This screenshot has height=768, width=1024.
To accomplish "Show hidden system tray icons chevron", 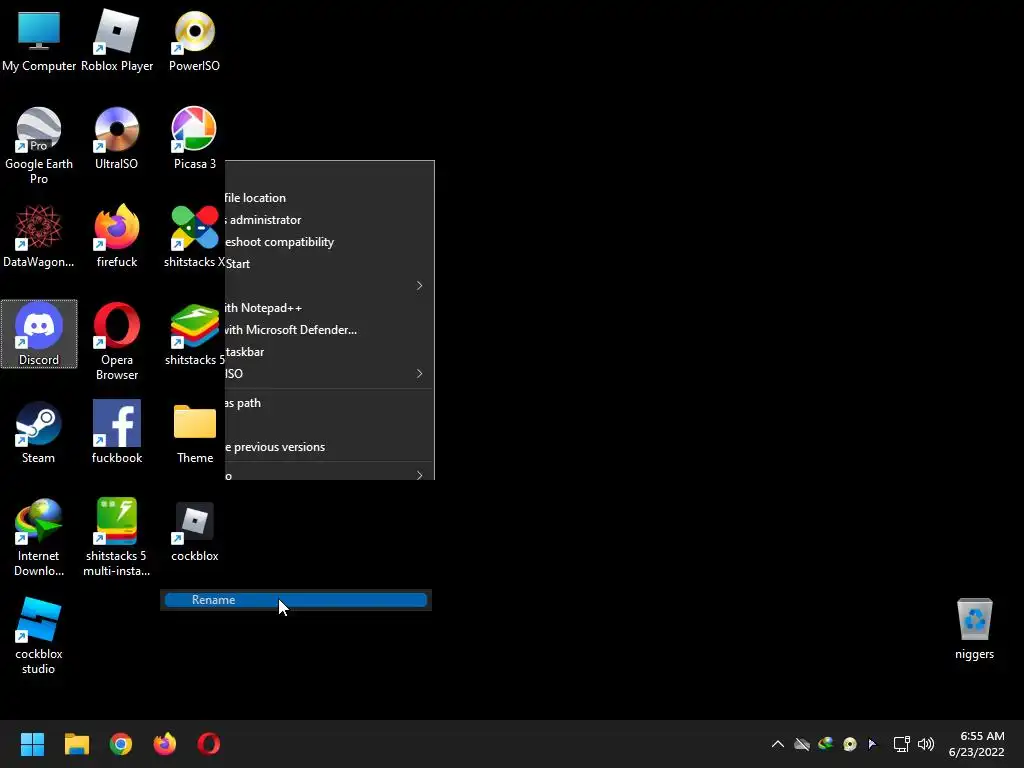I will [x=778, y=744].
